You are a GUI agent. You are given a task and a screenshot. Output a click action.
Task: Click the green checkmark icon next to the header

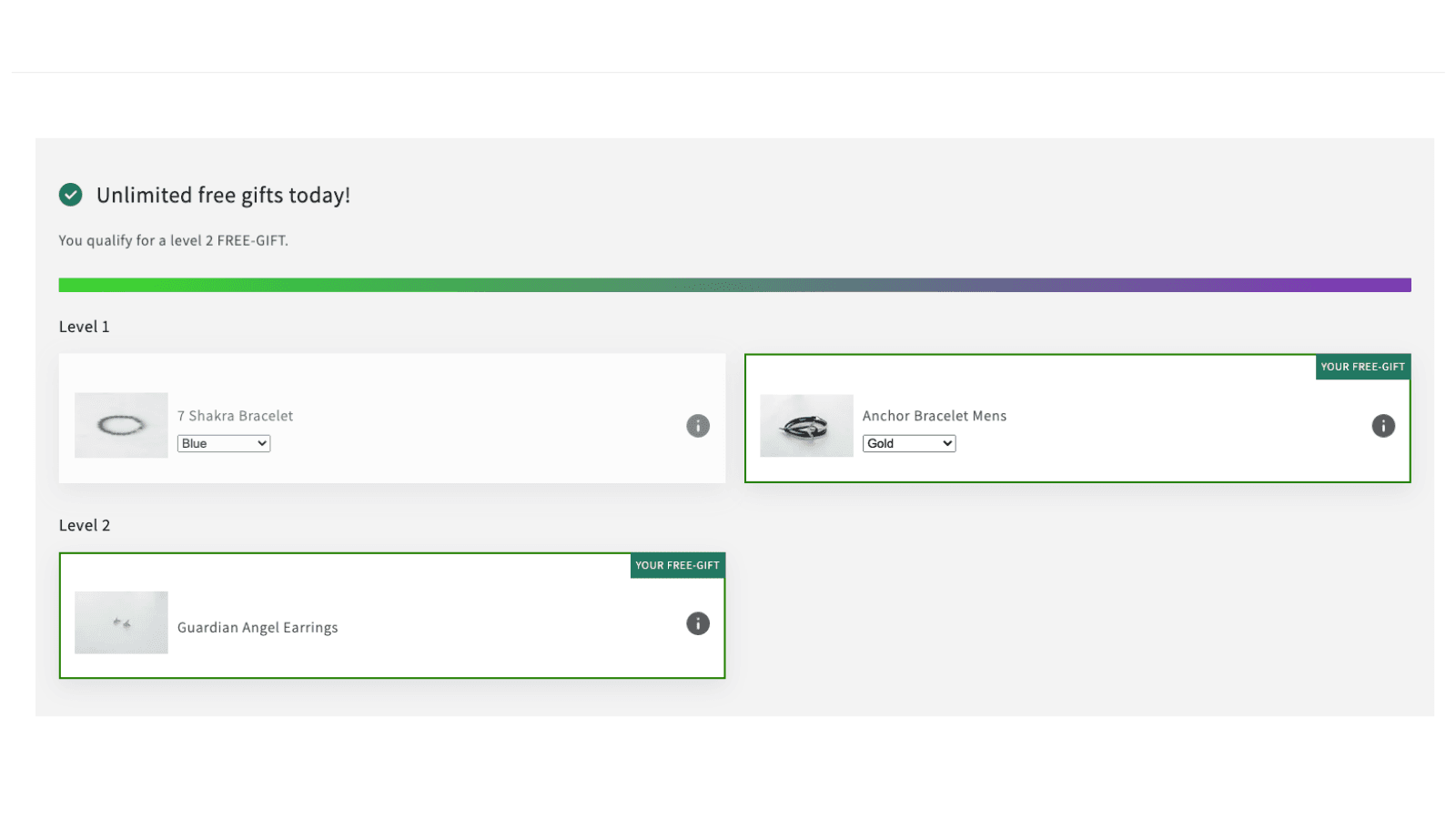pyautogui.click(x=70, y=195)
